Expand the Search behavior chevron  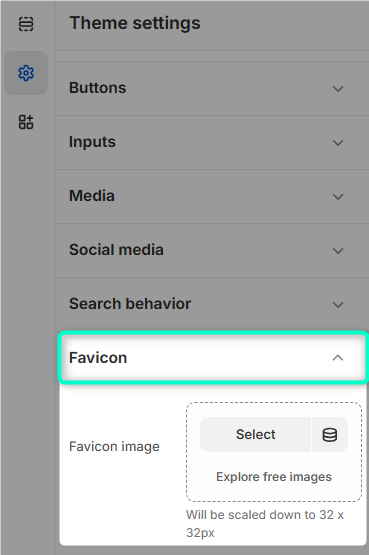coord(338,304)
